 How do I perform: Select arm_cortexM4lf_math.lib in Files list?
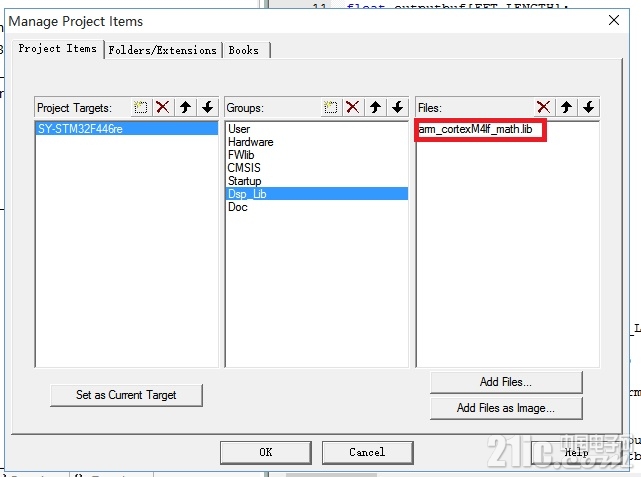point(476,129)
